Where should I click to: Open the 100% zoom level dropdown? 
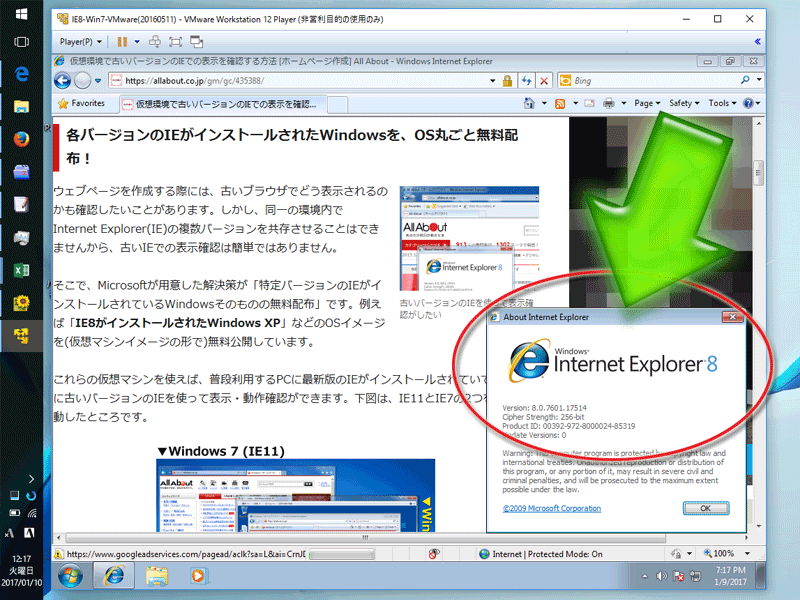[730, 553]
